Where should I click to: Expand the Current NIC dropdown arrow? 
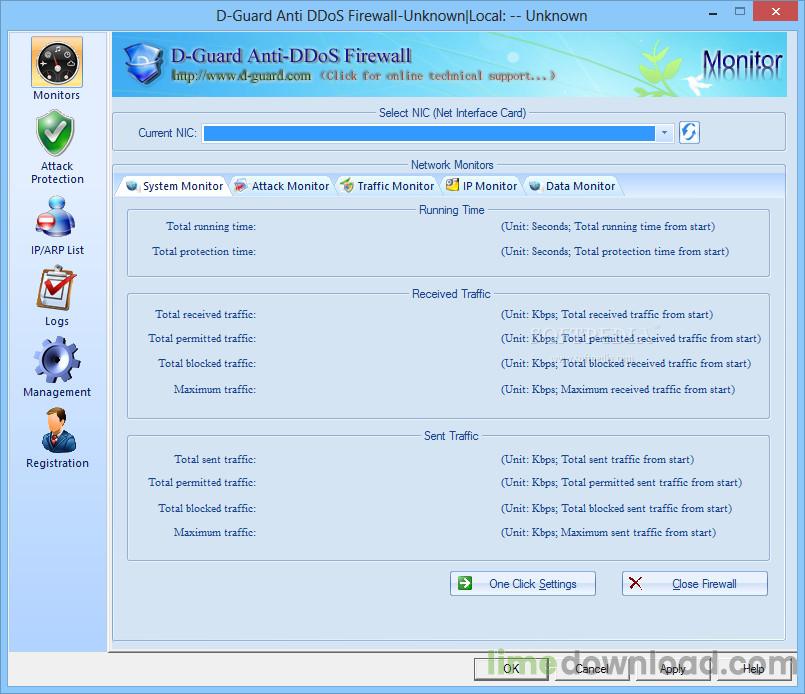(664, 133)
